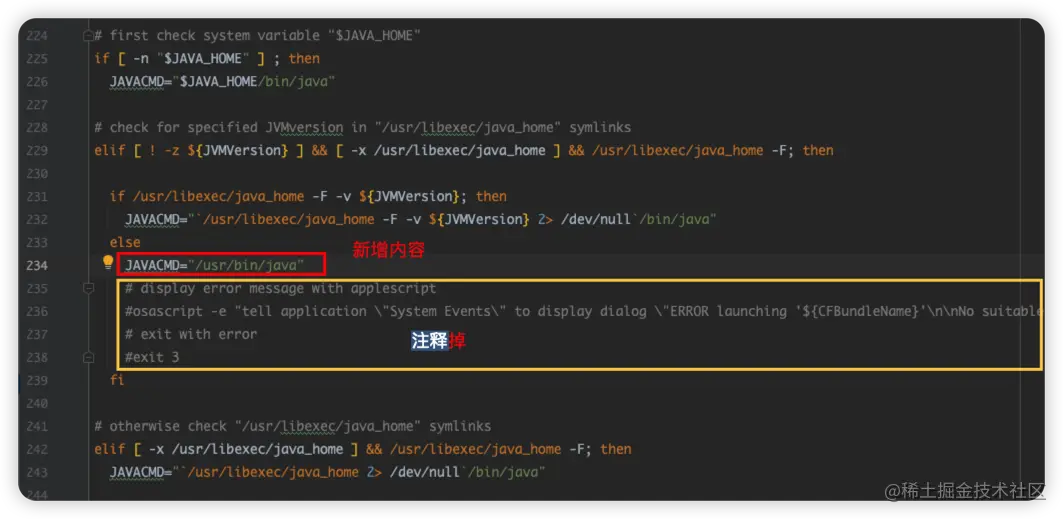Image resolution: width=1063 pixels, height=519 pixels.
Task: Click 'elif [ -x /usr/libexec/java_home ] &&' on line 242
Action: (x=363, y=449)
